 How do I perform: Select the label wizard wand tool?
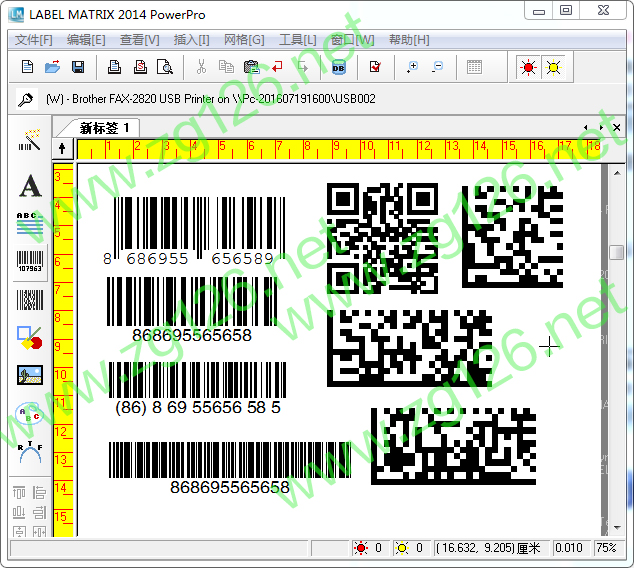tap(30, 140)
